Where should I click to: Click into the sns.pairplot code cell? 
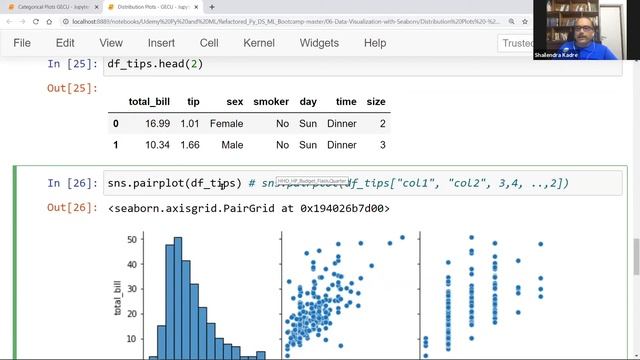click(x=362, y=183)
